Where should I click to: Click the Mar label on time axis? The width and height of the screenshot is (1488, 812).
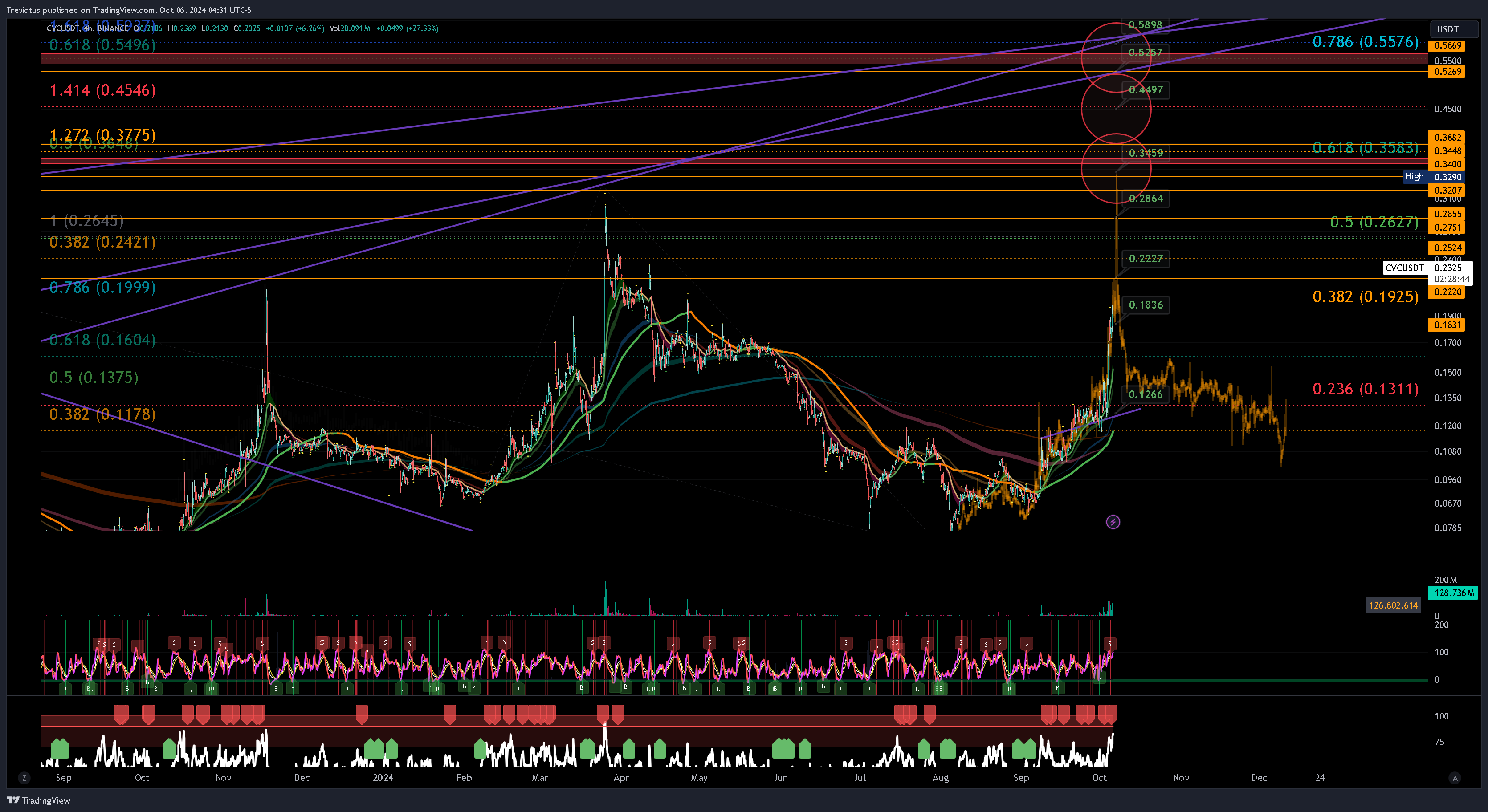539,777
